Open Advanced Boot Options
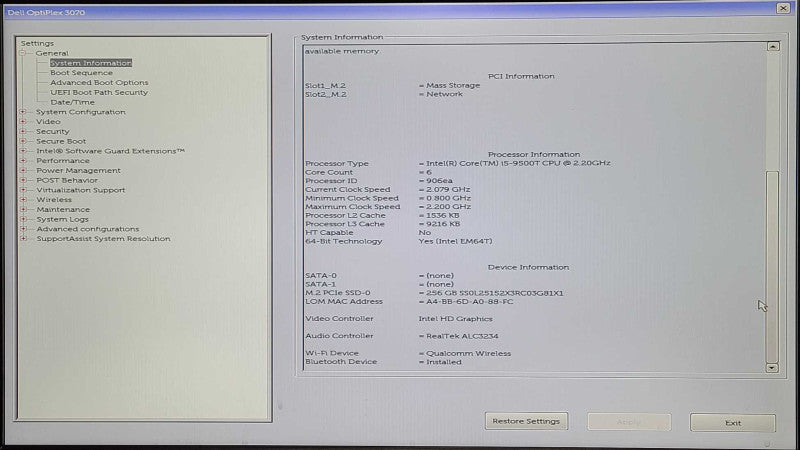800x450 pixels. pyautogui.click(x=99, y=82)
